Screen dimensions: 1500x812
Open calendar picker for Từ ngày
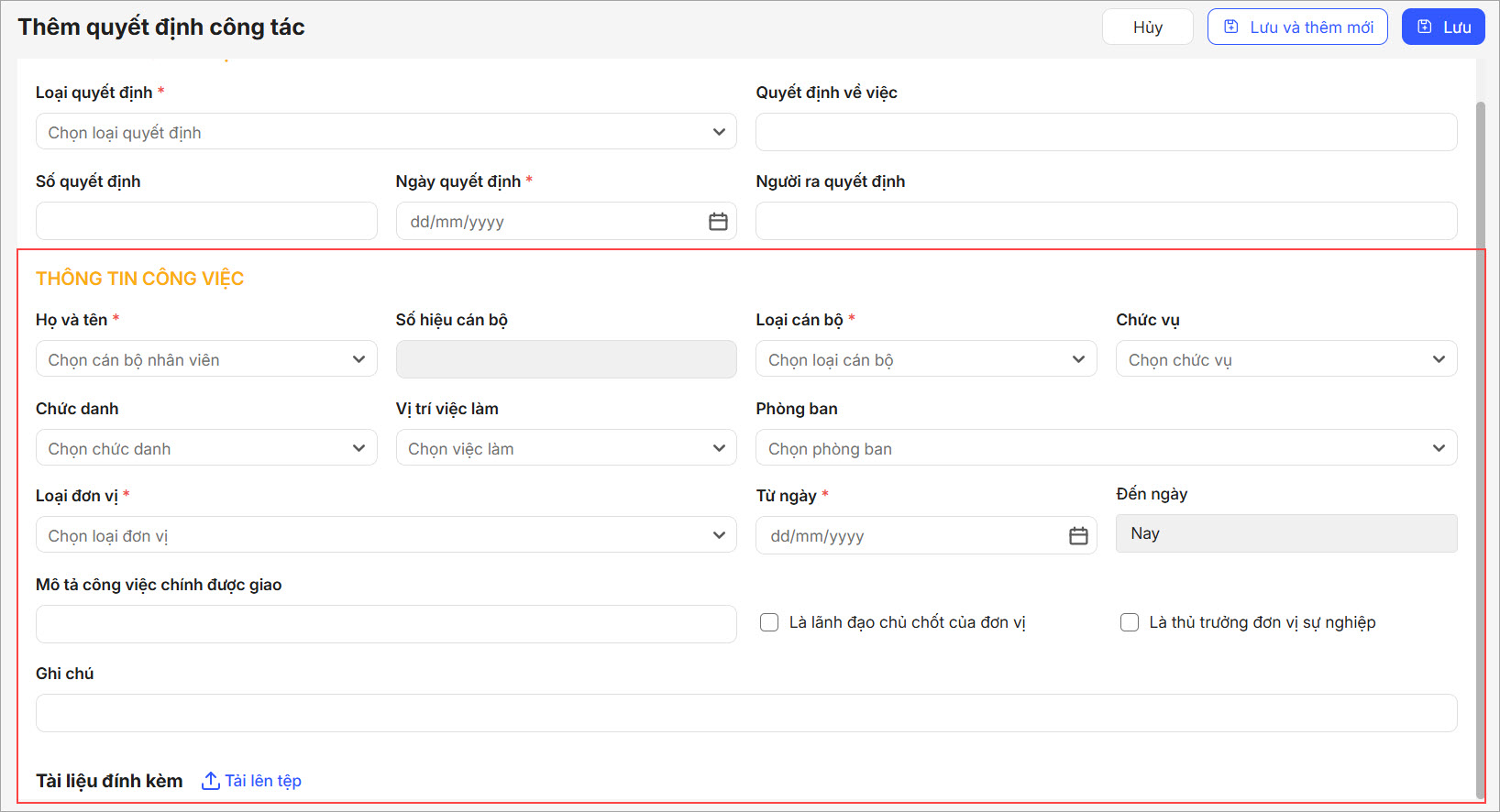1078,536
